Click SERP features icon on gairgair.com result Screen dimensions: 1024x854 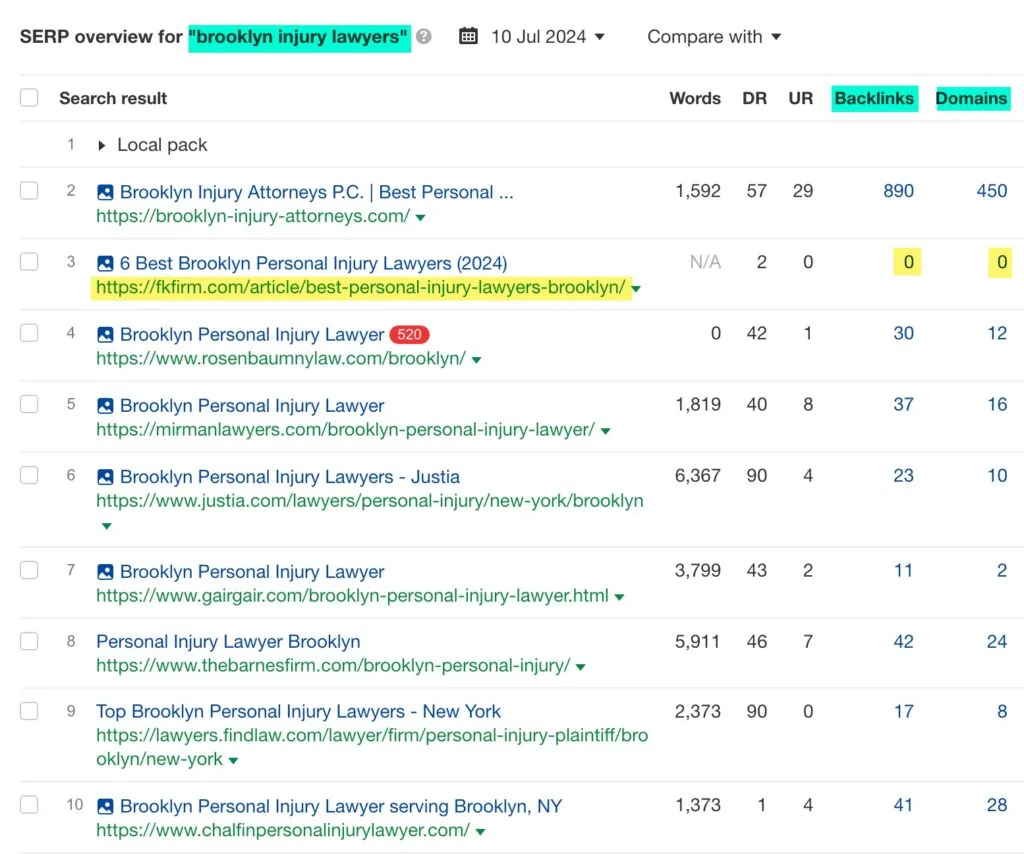click(x=105, y=572)
